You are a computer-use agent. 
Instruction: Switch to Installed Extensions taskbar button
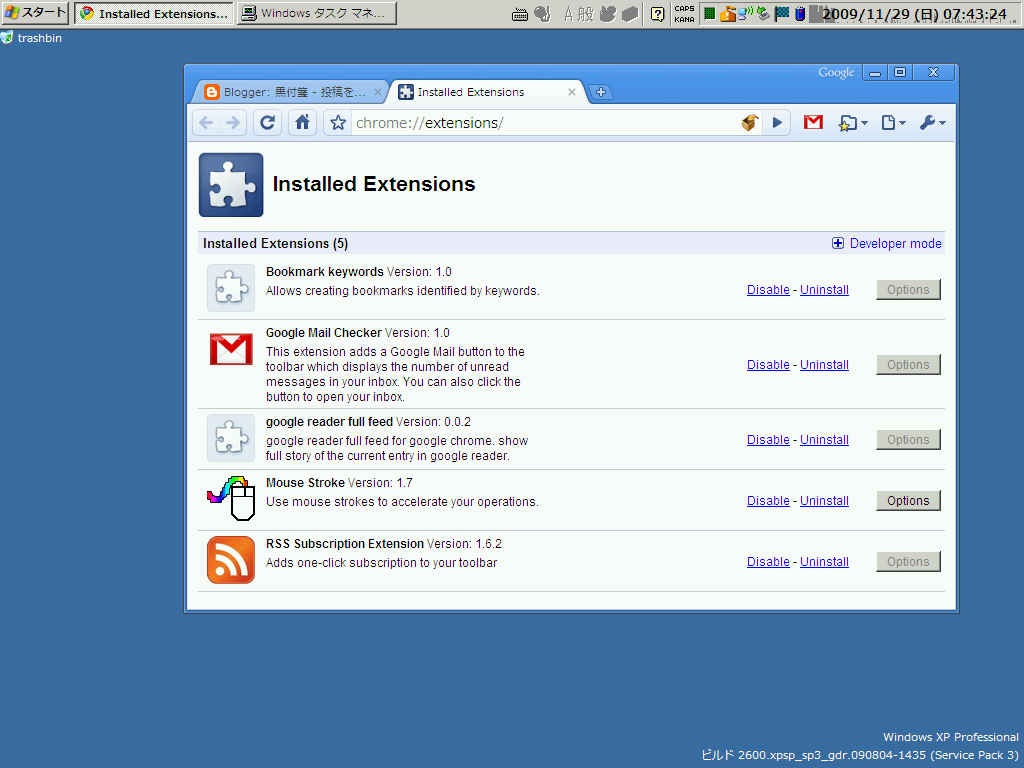(x=153, y=13)
